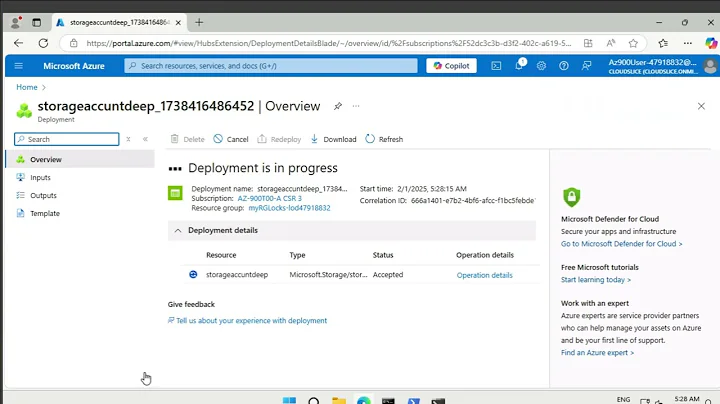The image size is (720, 404).
Task: Click the Microsoft Azure logo text
Action: [x=74, y=66]
